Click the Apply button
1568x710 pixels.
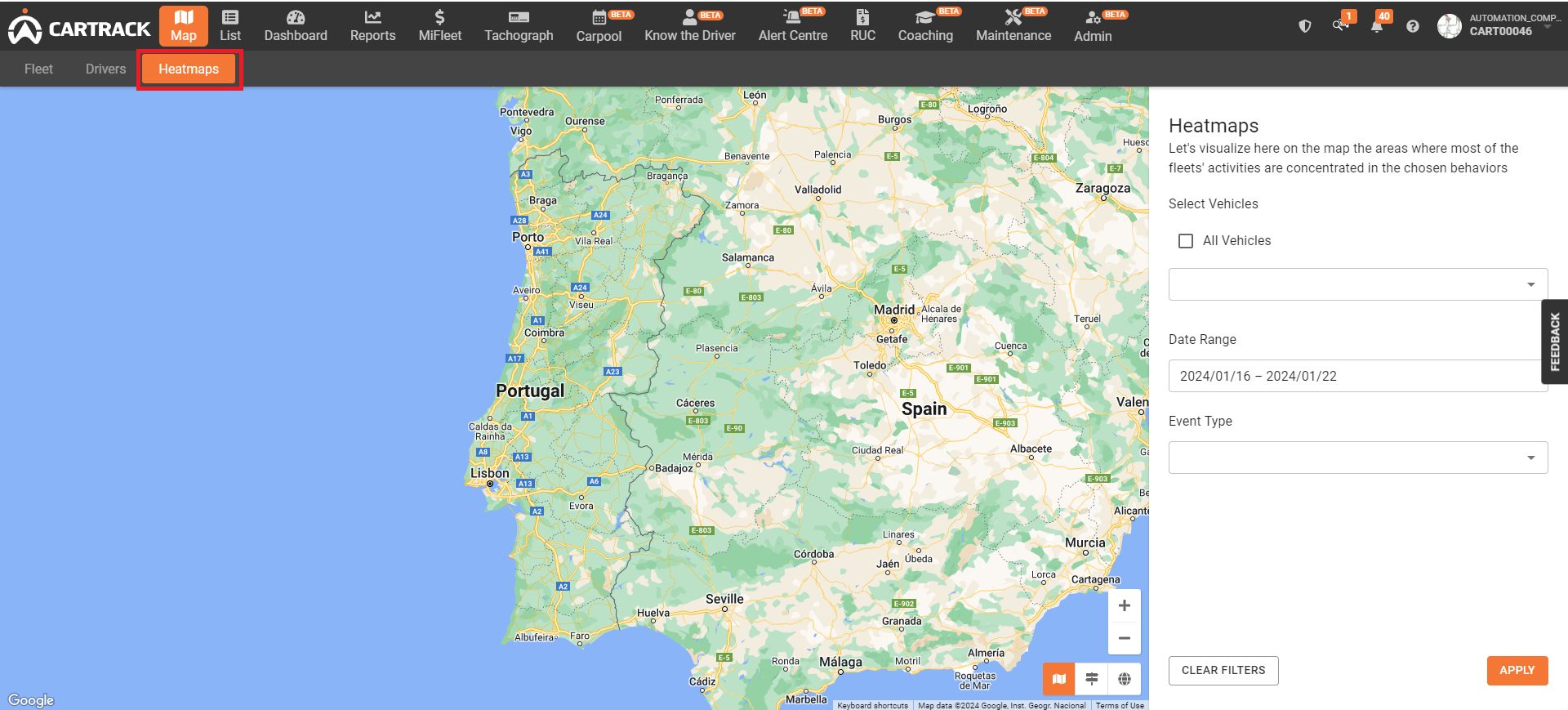pyautogui.click(x=1517, y=671)
